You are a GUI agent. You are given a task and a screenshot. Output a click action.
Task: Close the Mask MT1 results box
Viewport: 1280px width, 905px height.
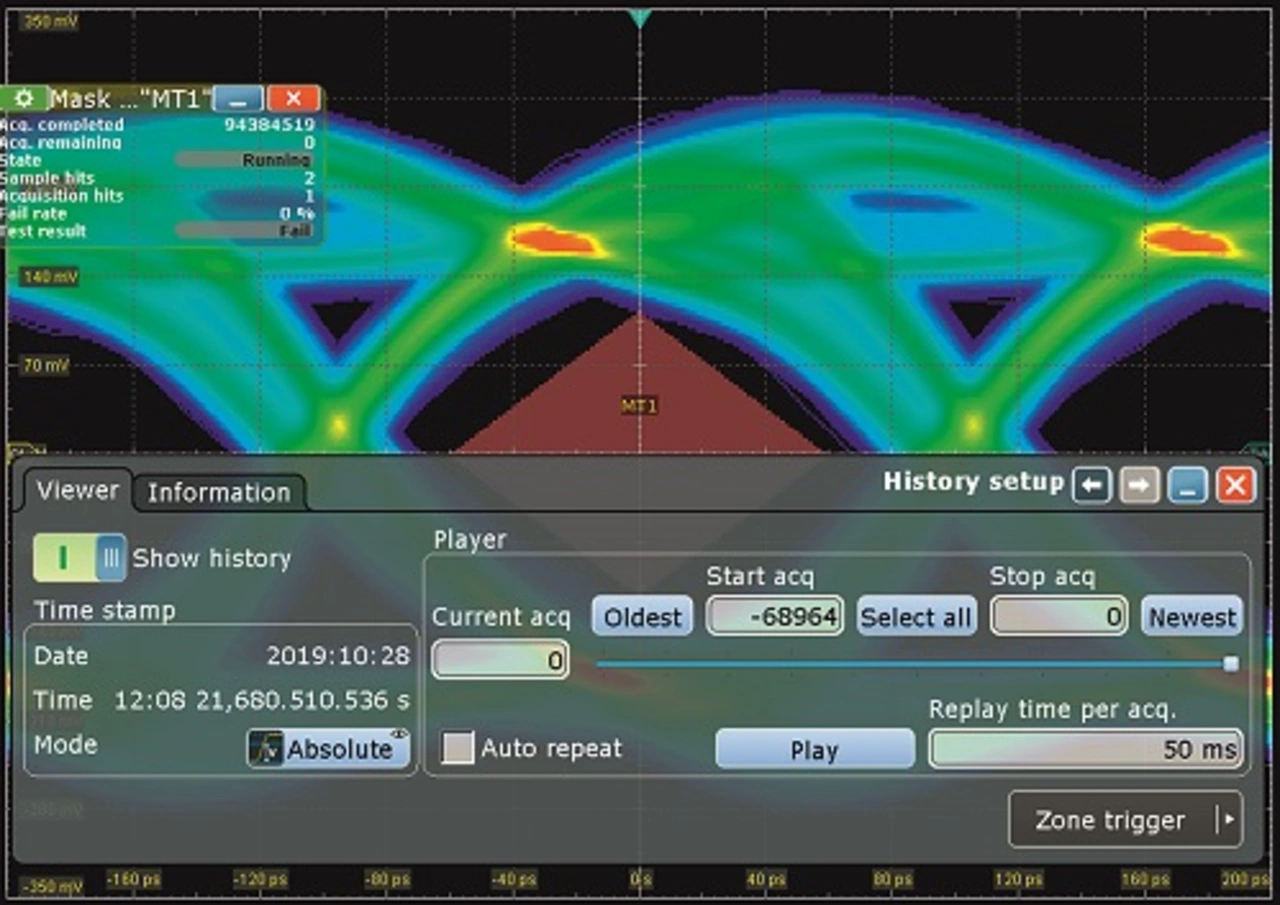tap(293, 99)
